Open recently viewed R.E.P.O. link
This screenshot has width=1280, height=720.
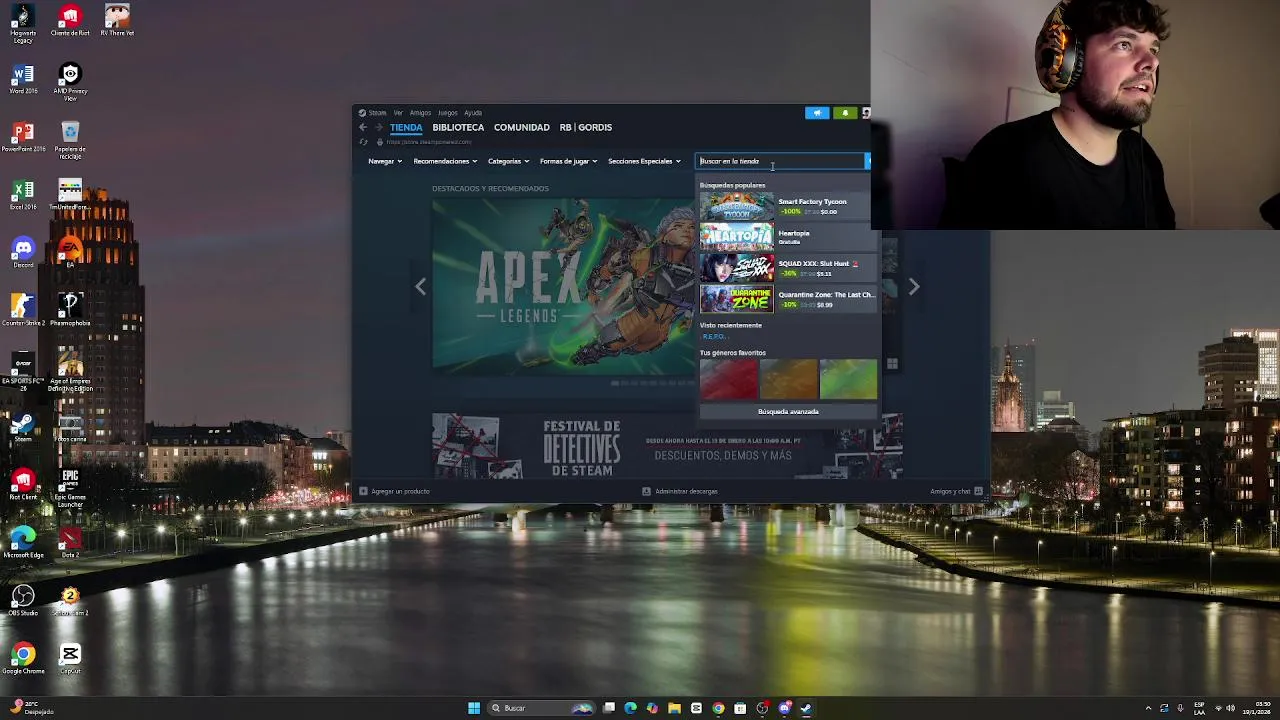(714, 337)
